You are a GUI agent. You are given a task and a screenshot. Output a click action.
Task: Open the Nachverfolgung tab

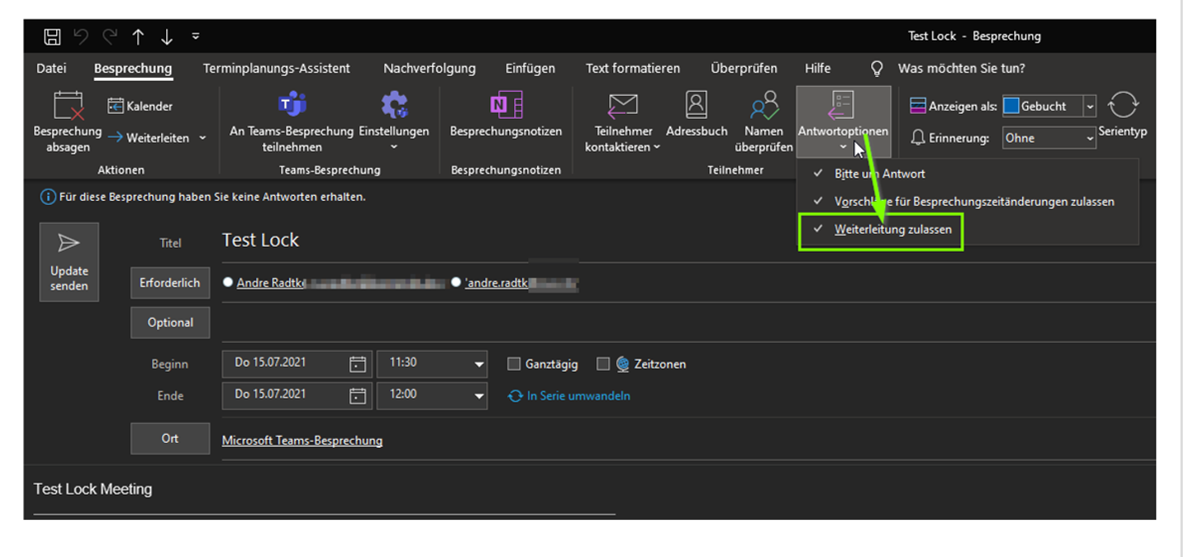tap(429, 69)
